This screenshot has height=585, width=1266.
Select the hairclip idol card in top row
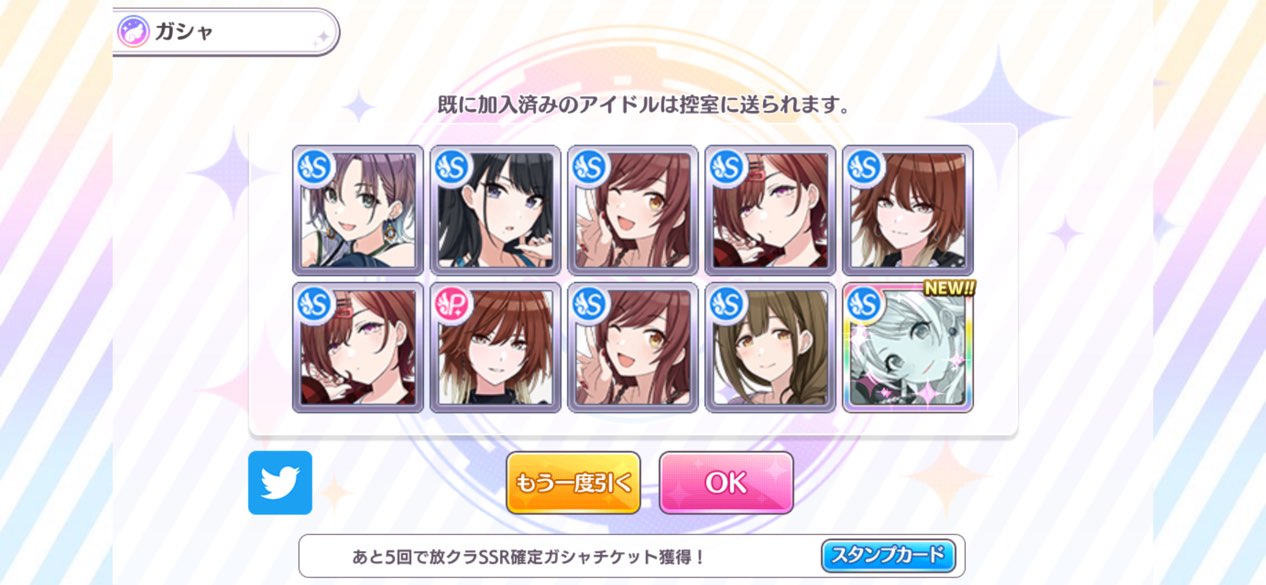770,210
